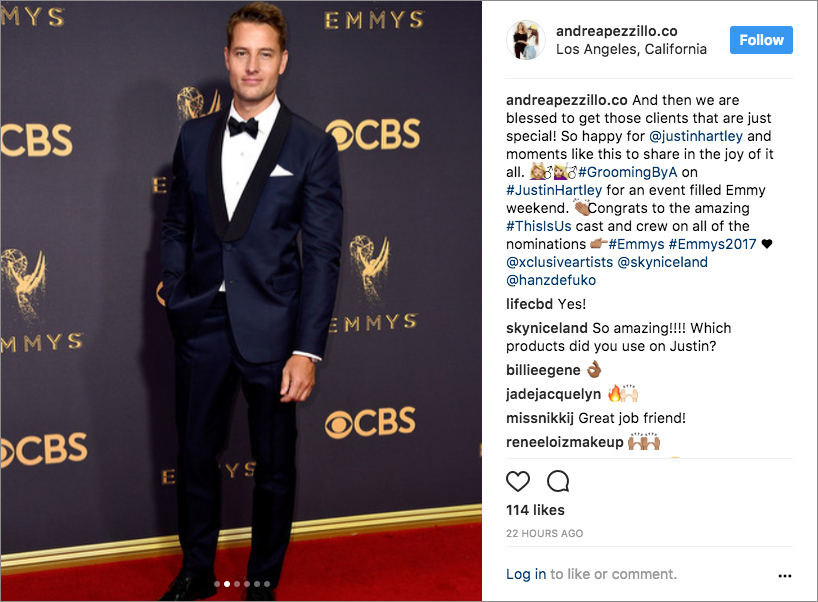This screenshot has height=602, width=818.
Task: Visit the @hanzdefuko profile
Action: 551,280
